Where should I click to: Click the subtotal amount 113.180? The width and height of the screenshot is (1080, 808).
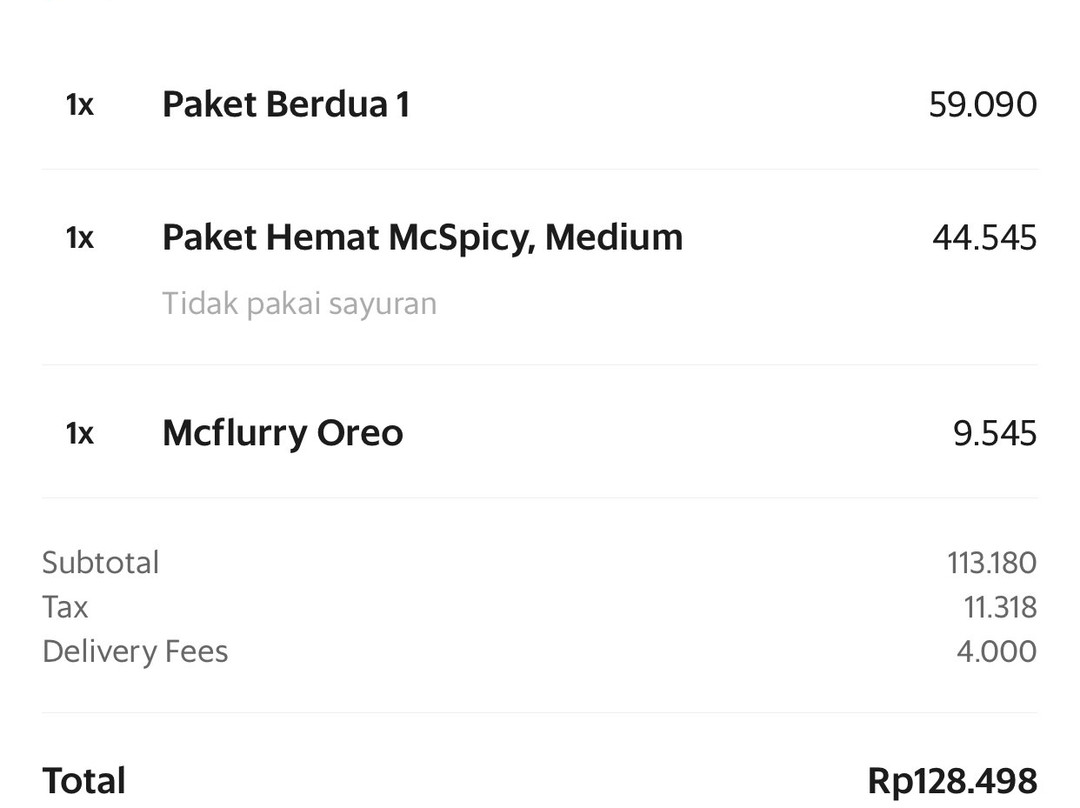click(992, 563)
